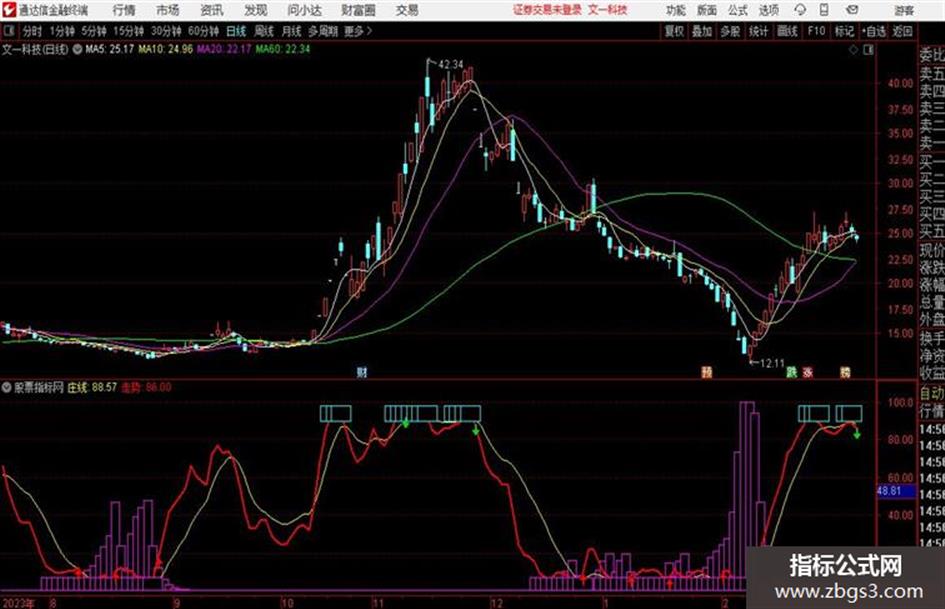The height and width of the screenshot is (609, 945).
Task: Click the MA5: 25.17 value
Action: (x=110, y=49)
